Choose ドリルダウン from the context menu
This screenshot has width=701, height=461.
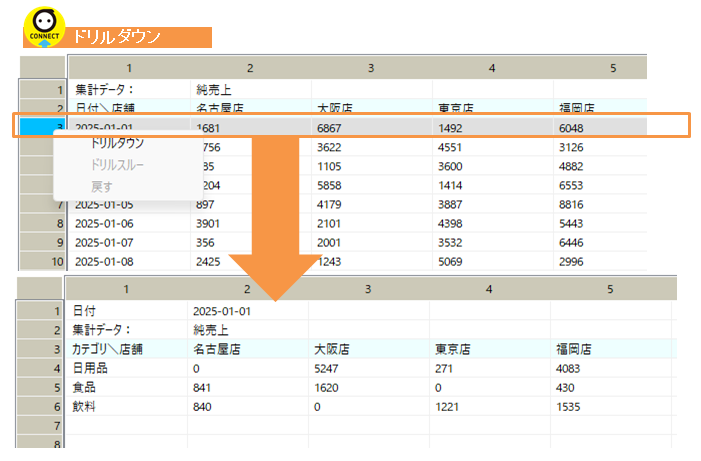118,143
